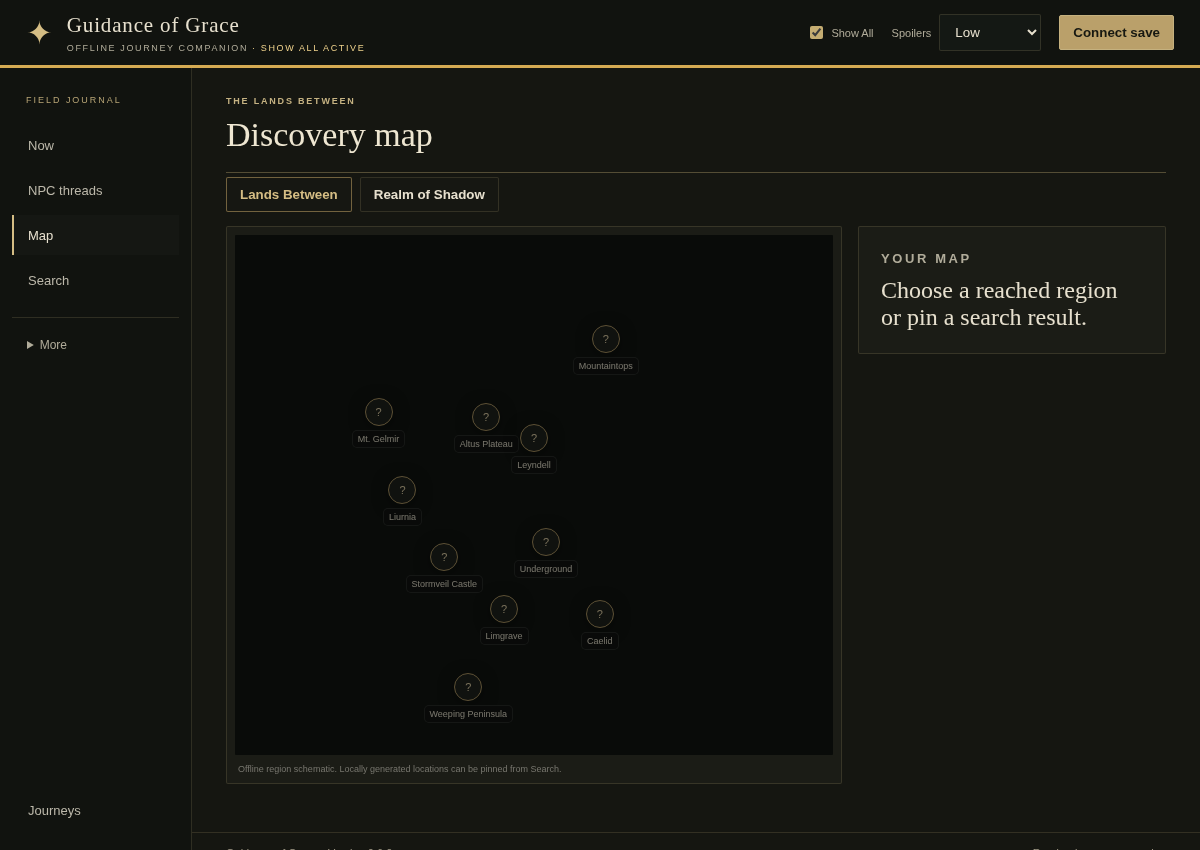Click the golden star logo icon

[x=39, y=33]
